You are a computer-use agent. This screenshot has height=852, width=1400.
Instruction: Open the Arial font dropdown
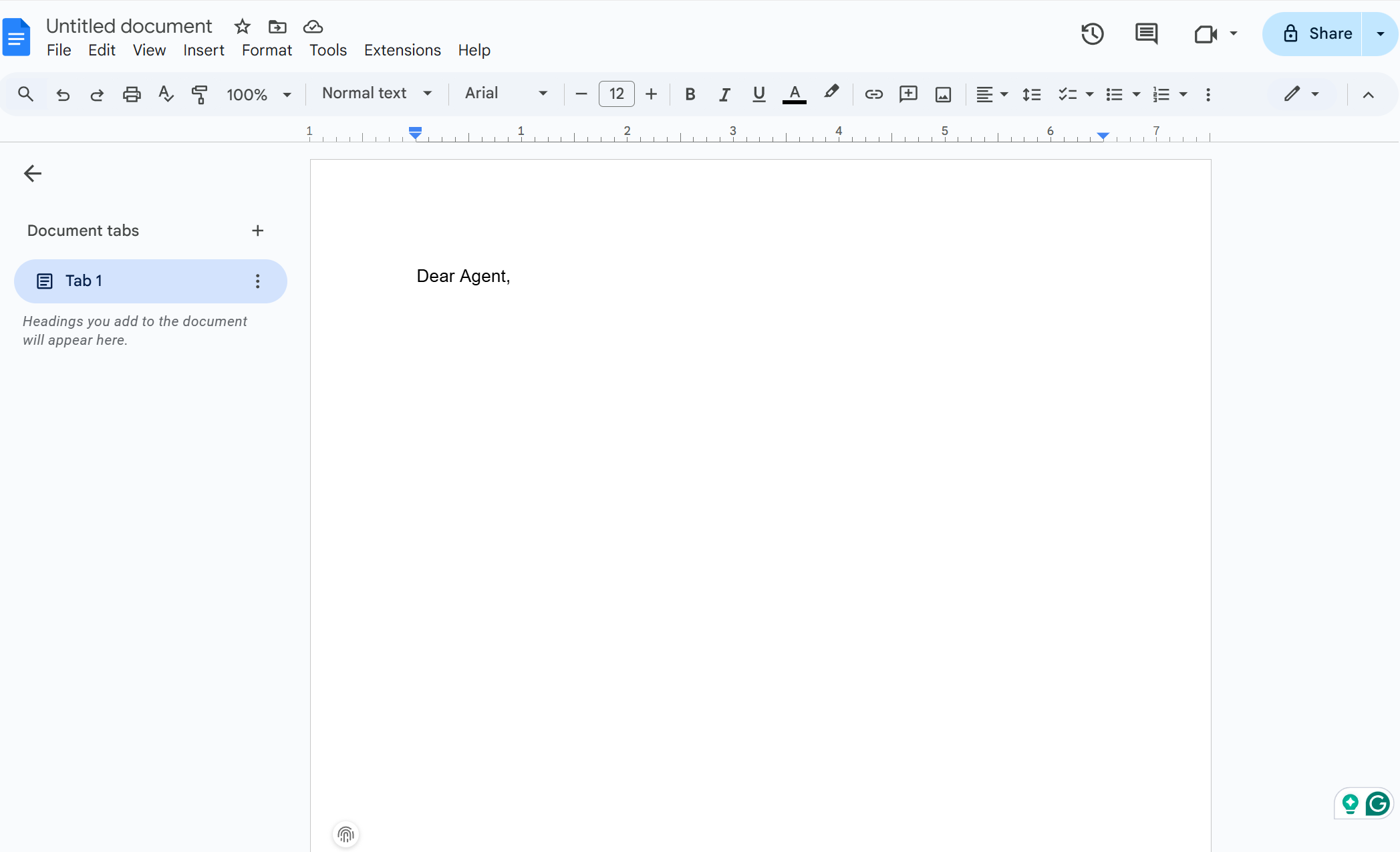click(506, 94)
